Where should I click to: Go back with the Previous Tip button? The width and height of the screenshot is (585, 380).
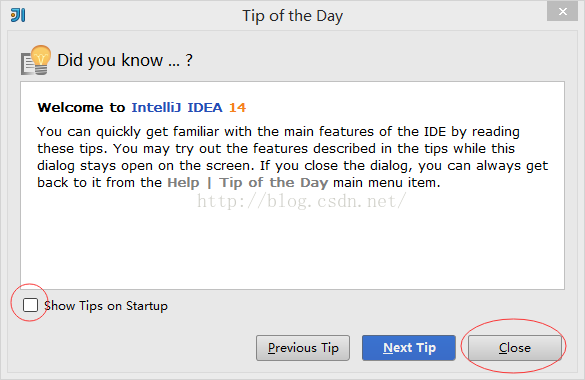[x=303, y=348]
